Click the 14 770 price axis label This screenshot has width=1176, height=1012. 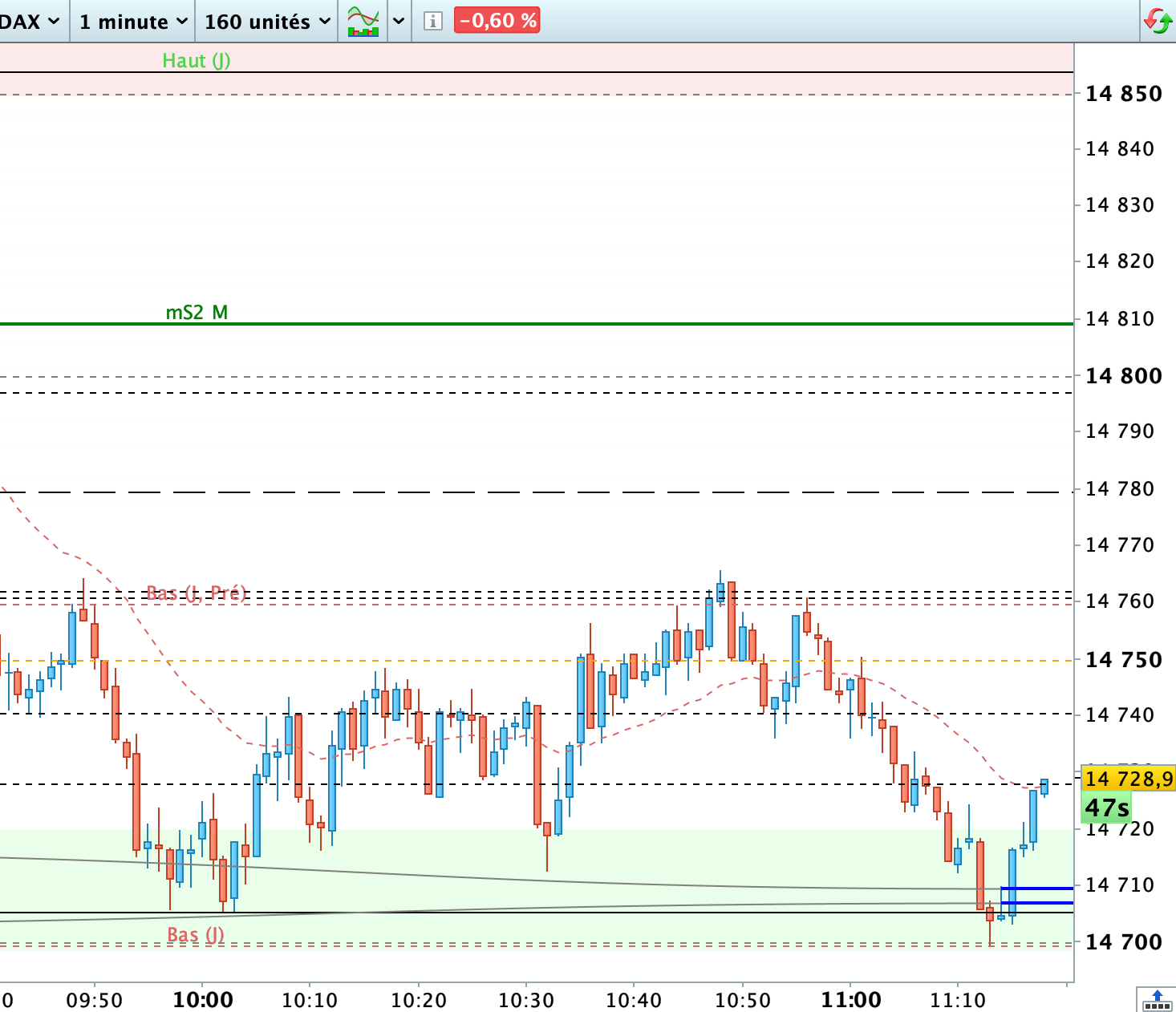click(1120, 545)
